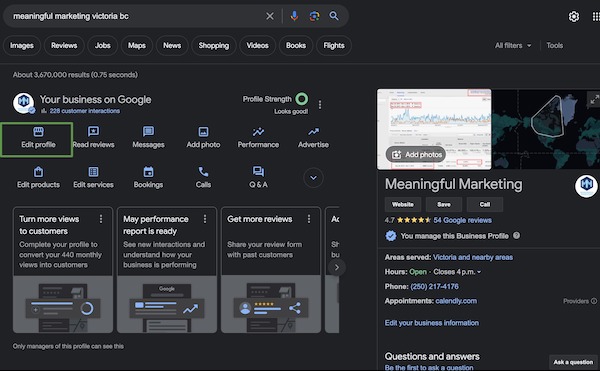This screenshot has height=371, width=600.
Task: Open Advertise option
Action: point(313,137)
